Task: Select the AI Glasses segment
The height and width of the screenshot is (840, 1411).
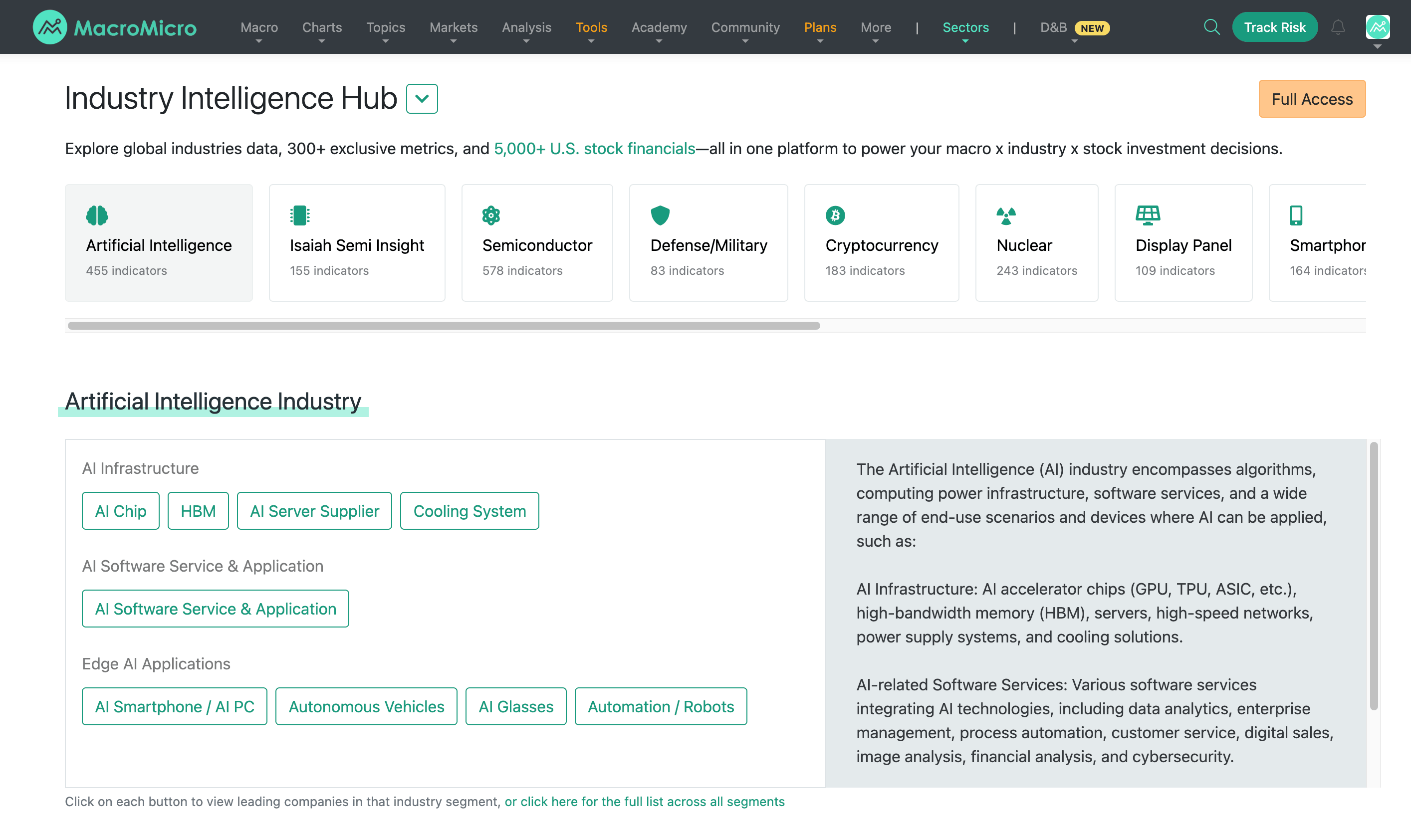Action: click(516, 706)
